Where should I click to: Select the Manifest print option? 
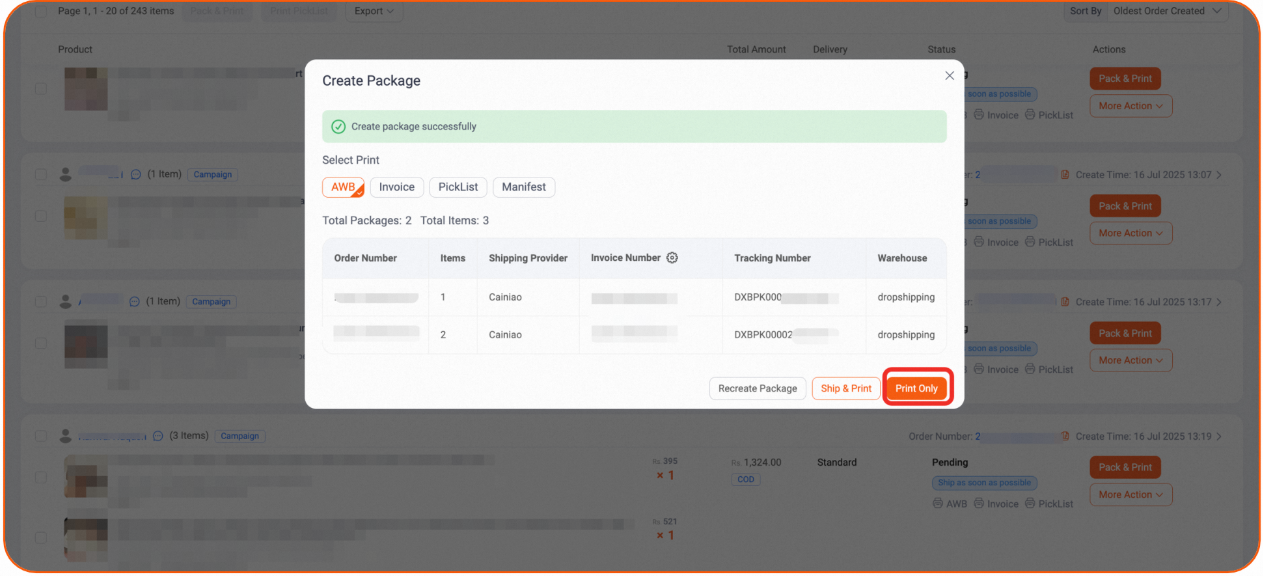coord(523,187)
